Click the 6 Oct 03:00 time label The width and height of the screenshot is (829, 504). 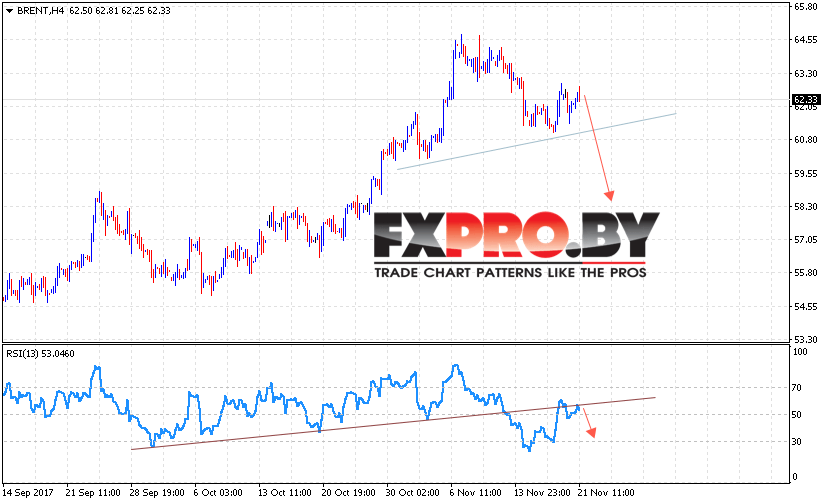click(218, 493)
